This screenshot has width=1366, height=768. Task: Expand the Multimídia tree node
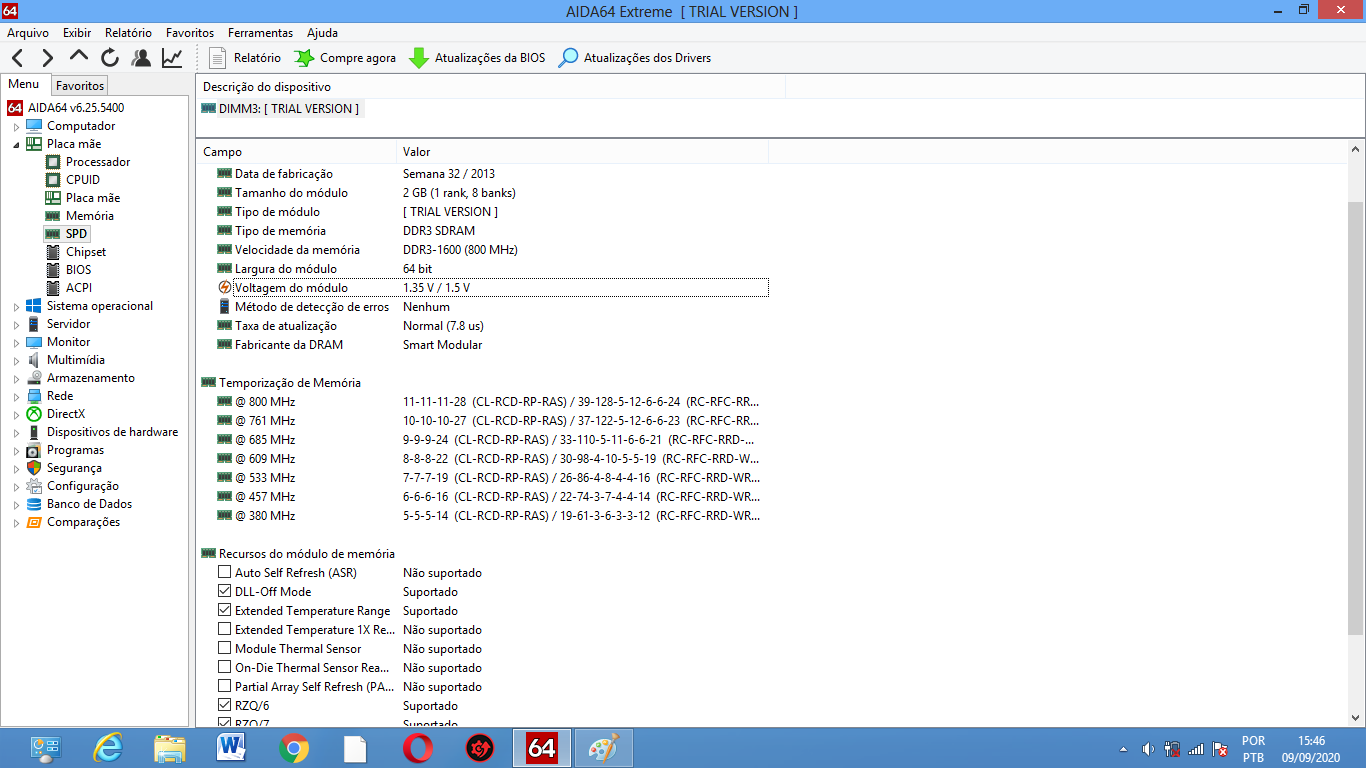(16, 361)
